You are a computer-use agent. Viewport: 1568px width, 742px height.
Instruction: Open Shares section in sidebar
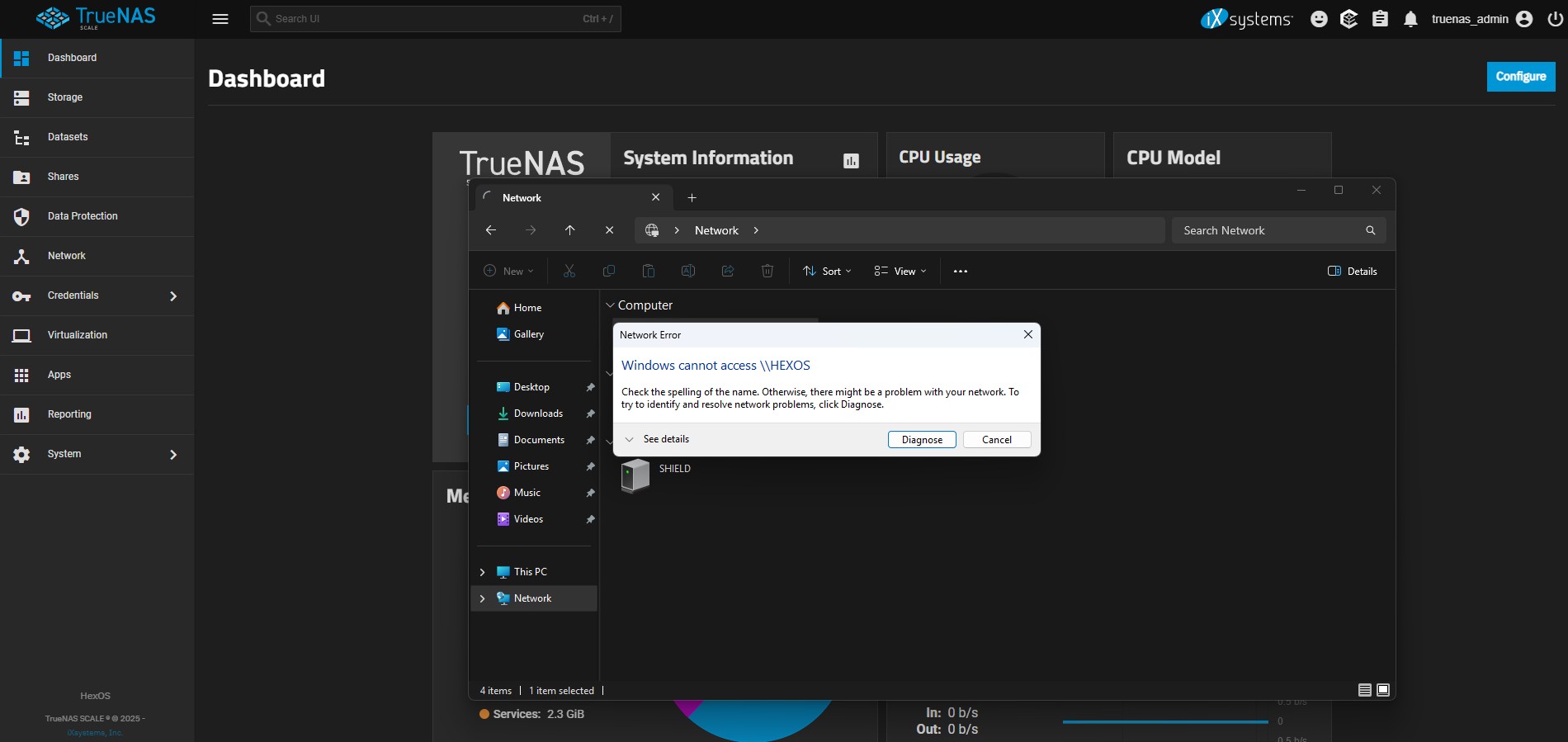[97, 177]
